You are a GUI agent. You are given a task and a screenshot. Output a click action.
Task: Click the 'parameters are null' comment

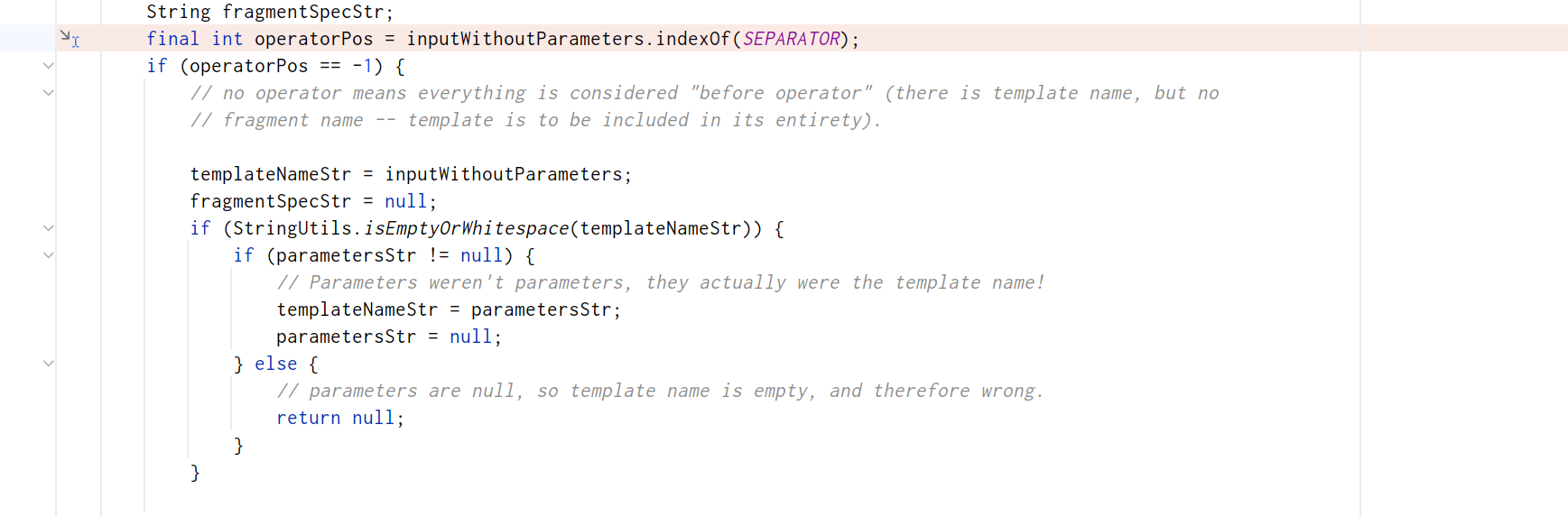(x=660, y=391)
